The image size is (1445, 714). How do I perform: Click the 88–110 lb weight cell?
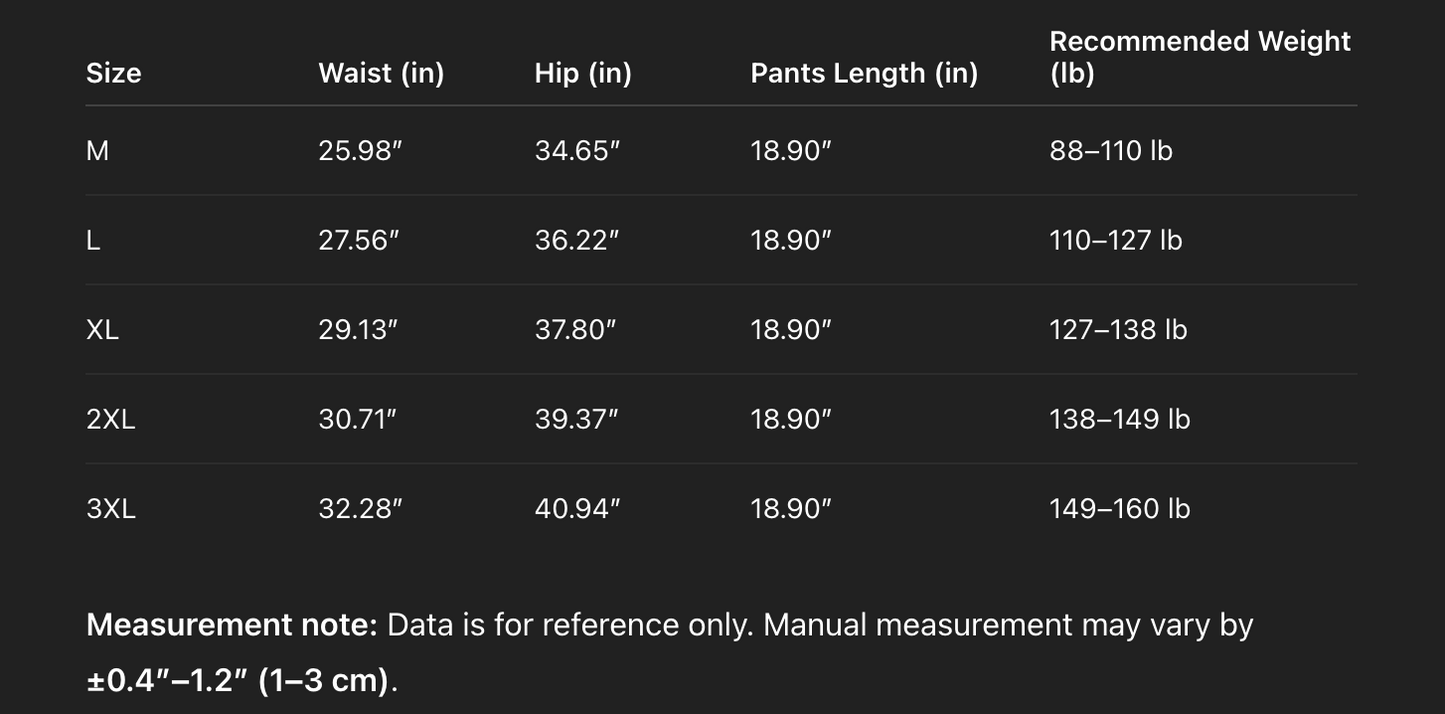1110,151
